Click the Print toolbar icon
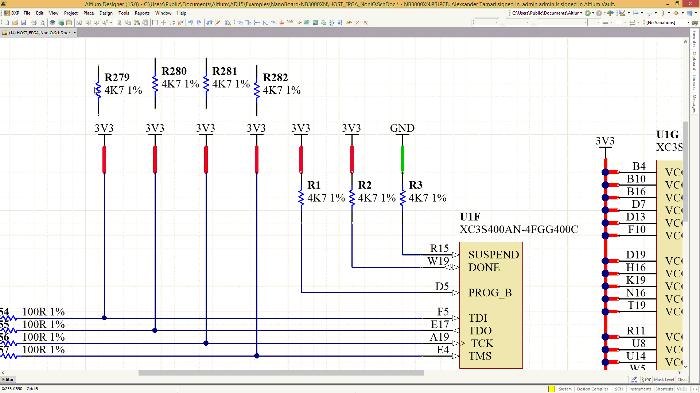The image size is (700, 393). (x=34, y=22)
